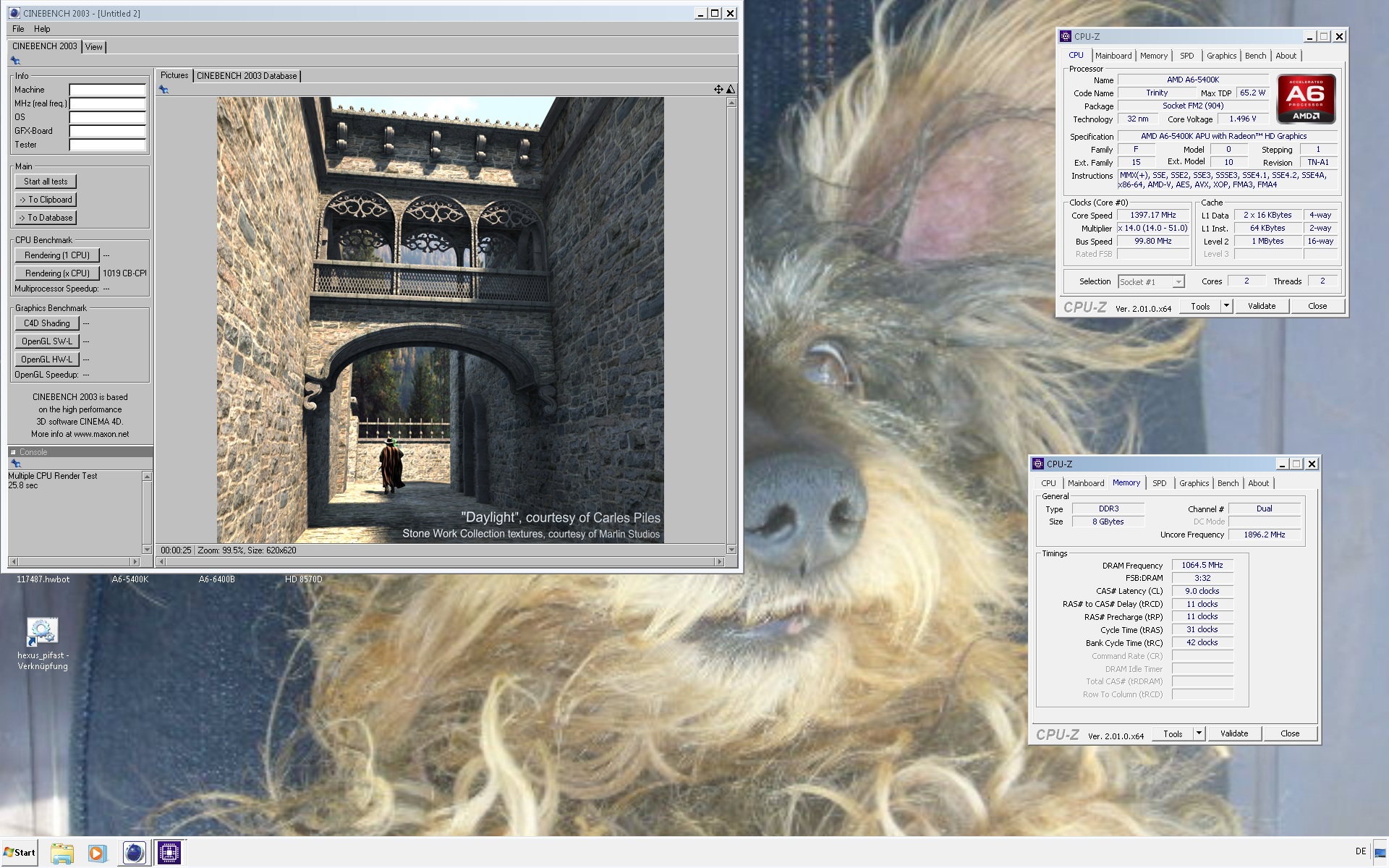
Task: Open Mainboard tab in the CPU-Z Memory window
Action: 1086,483
